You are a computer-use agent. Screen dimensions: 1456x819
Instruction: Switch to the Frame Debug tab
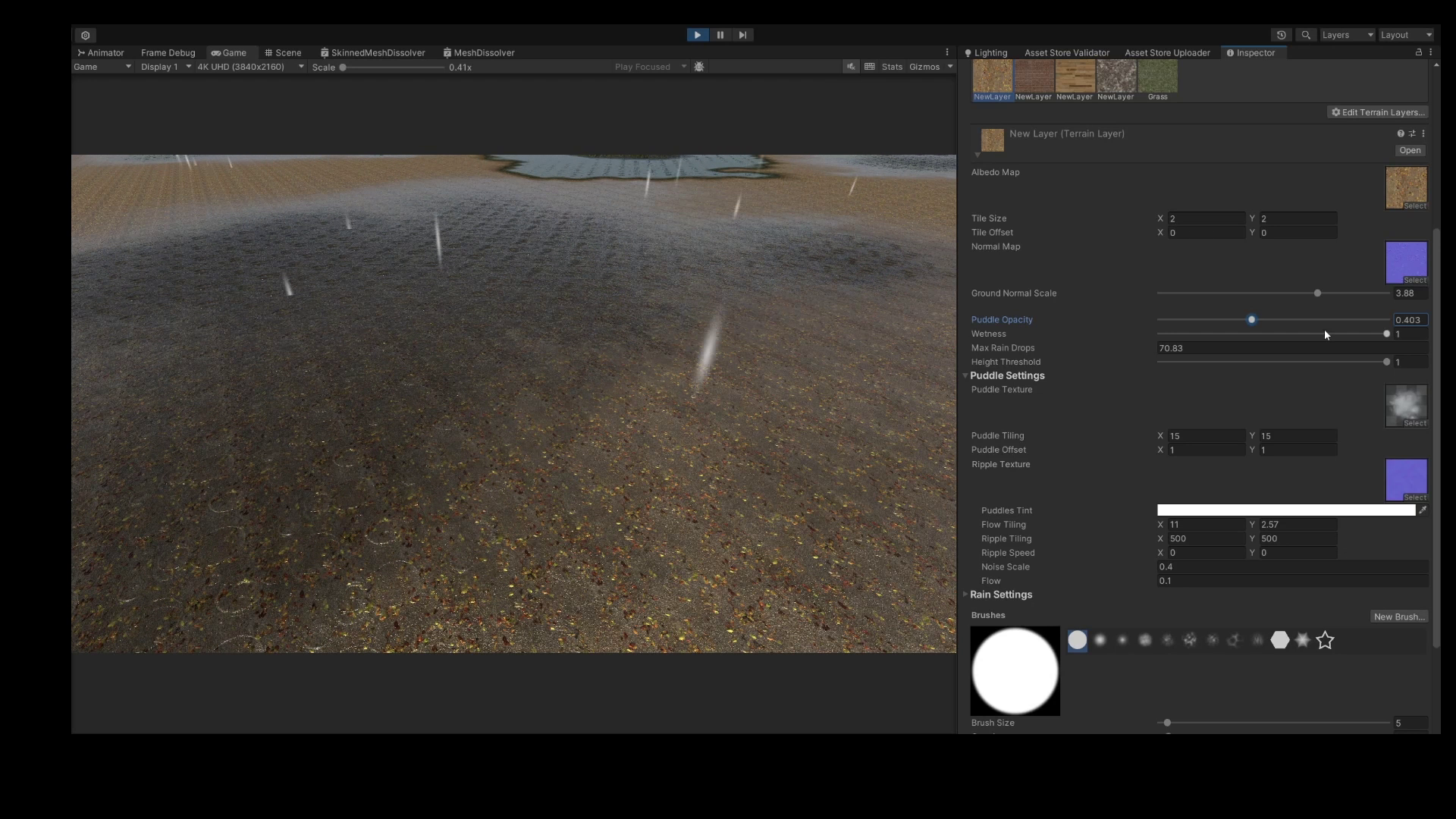[168, 53]
